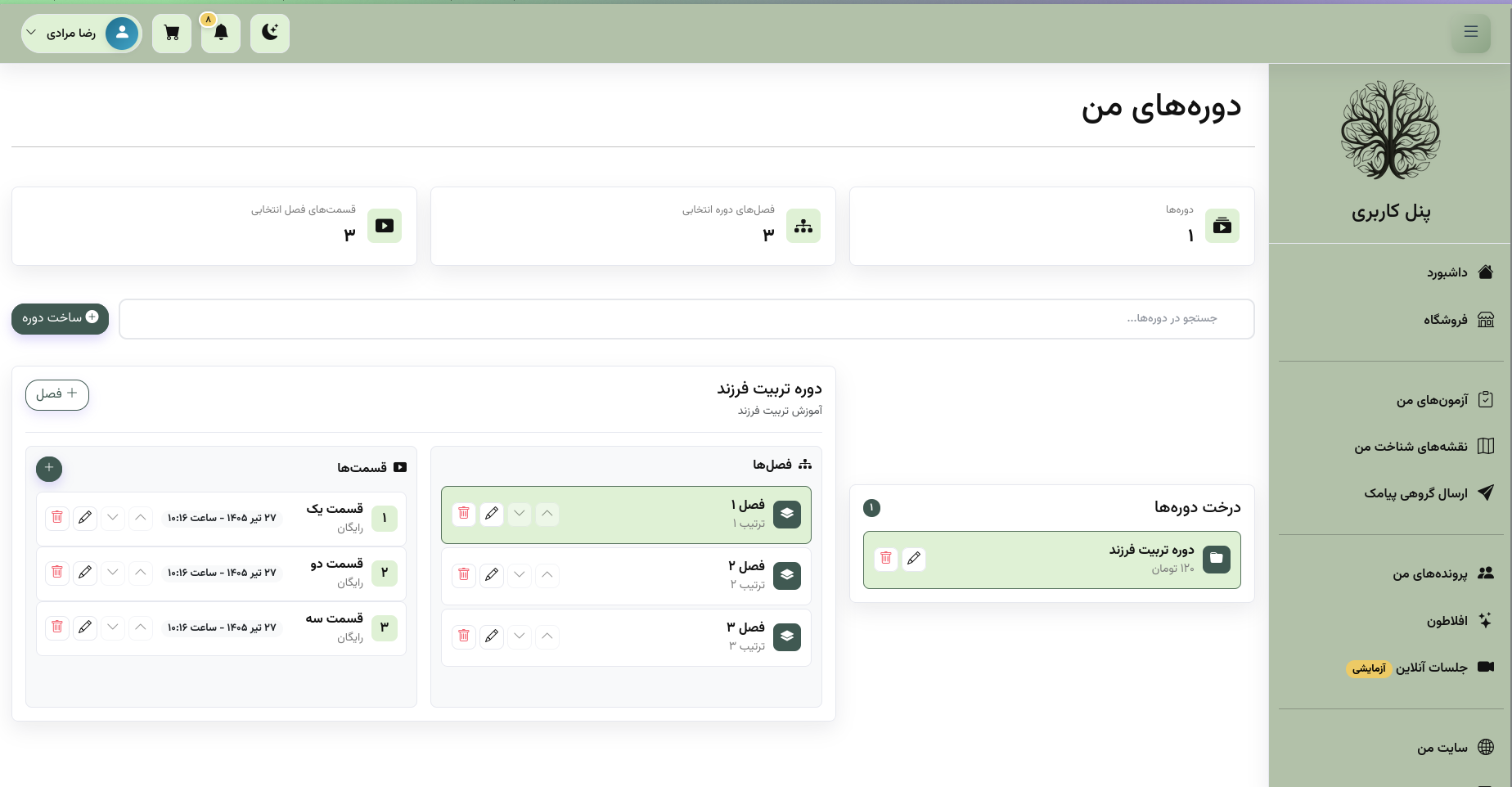Edit دوره تربیت فرزند in course tree
This screenshot has height=787, width=1512.
point(914,559)
